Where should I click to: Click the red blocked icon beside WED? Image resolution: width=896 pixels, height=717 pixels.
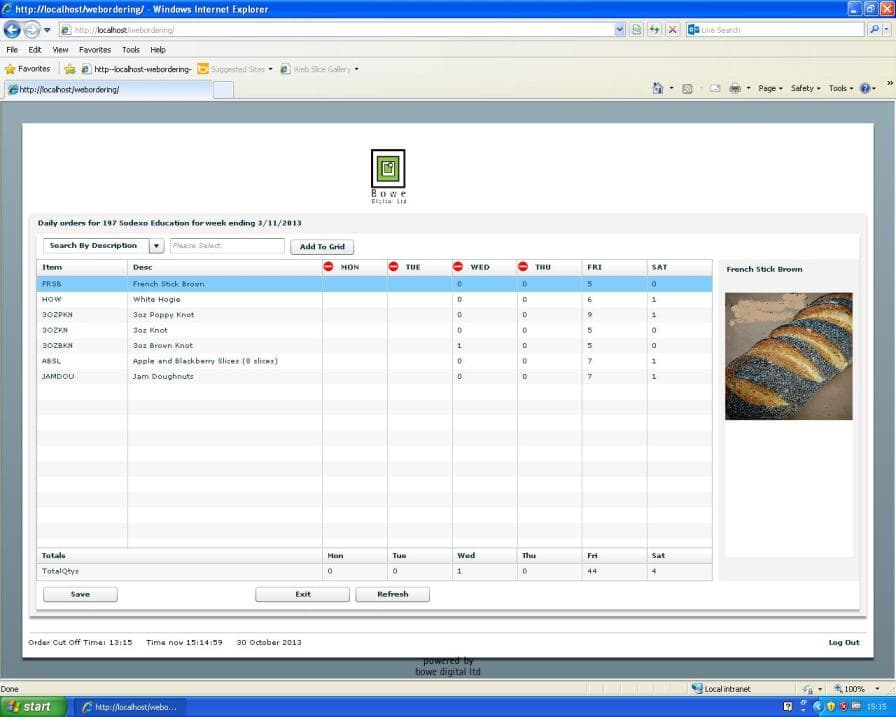(x=458, y=267)
